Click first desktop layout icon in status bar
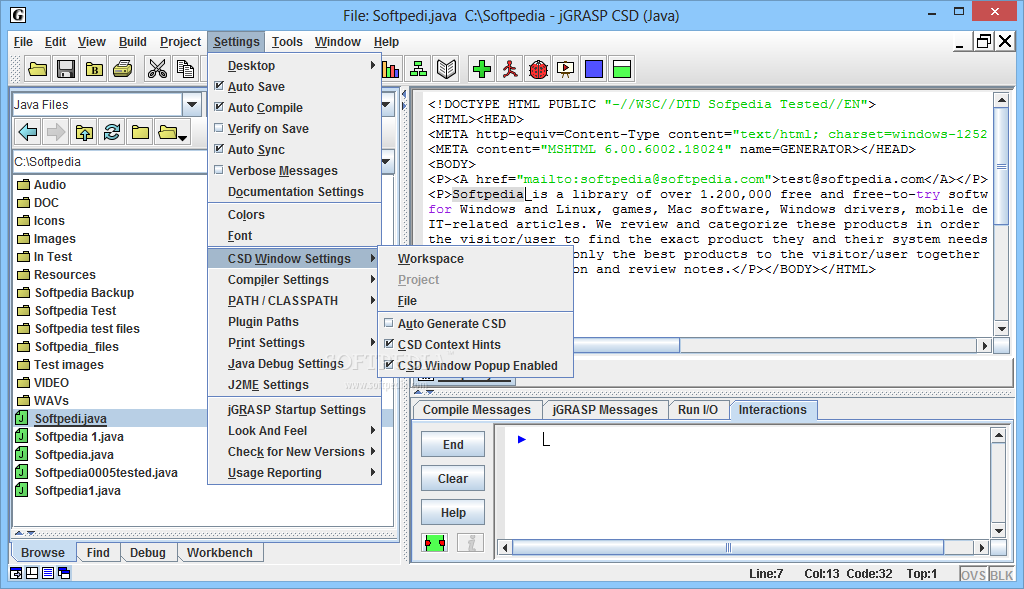This screenshot has height=589, width=1024. click(x=16, y=573)
